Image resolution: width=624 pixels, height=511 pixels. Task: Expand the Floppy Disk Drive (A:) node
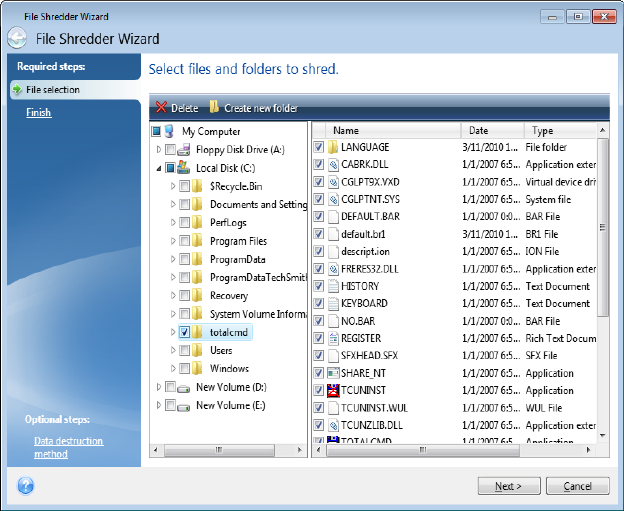159,150
